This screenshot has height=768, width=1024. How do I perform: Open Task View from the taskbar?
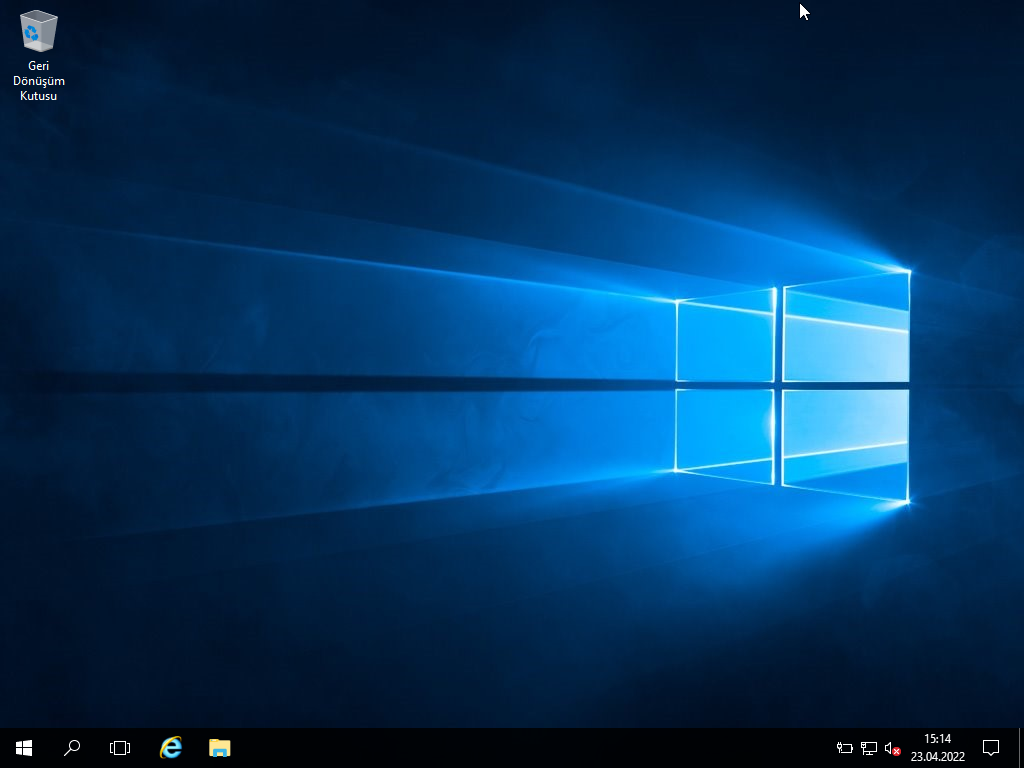tap(120, 747)
